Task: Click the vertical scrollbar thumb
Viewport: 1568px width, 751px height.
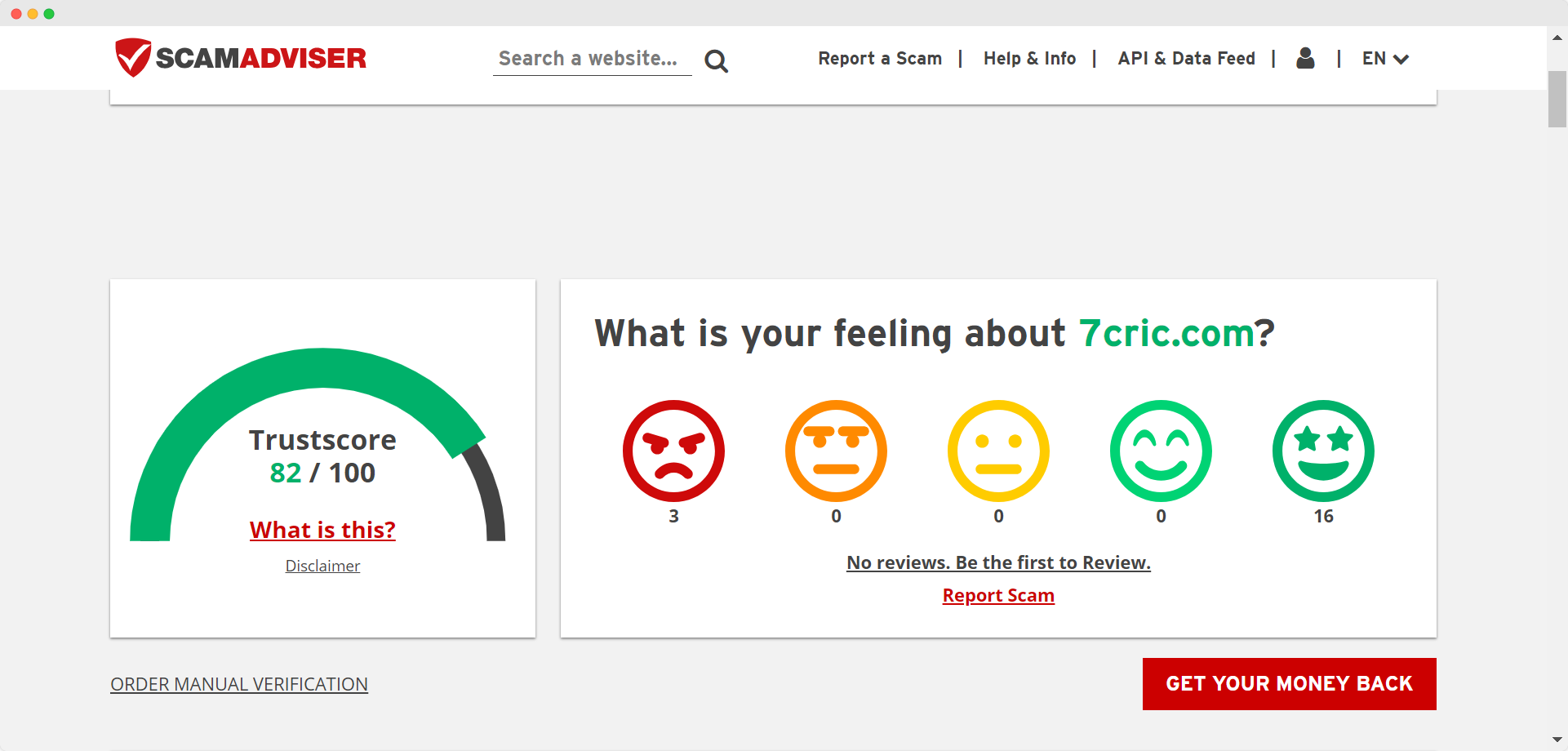Action: point(1557,99)
